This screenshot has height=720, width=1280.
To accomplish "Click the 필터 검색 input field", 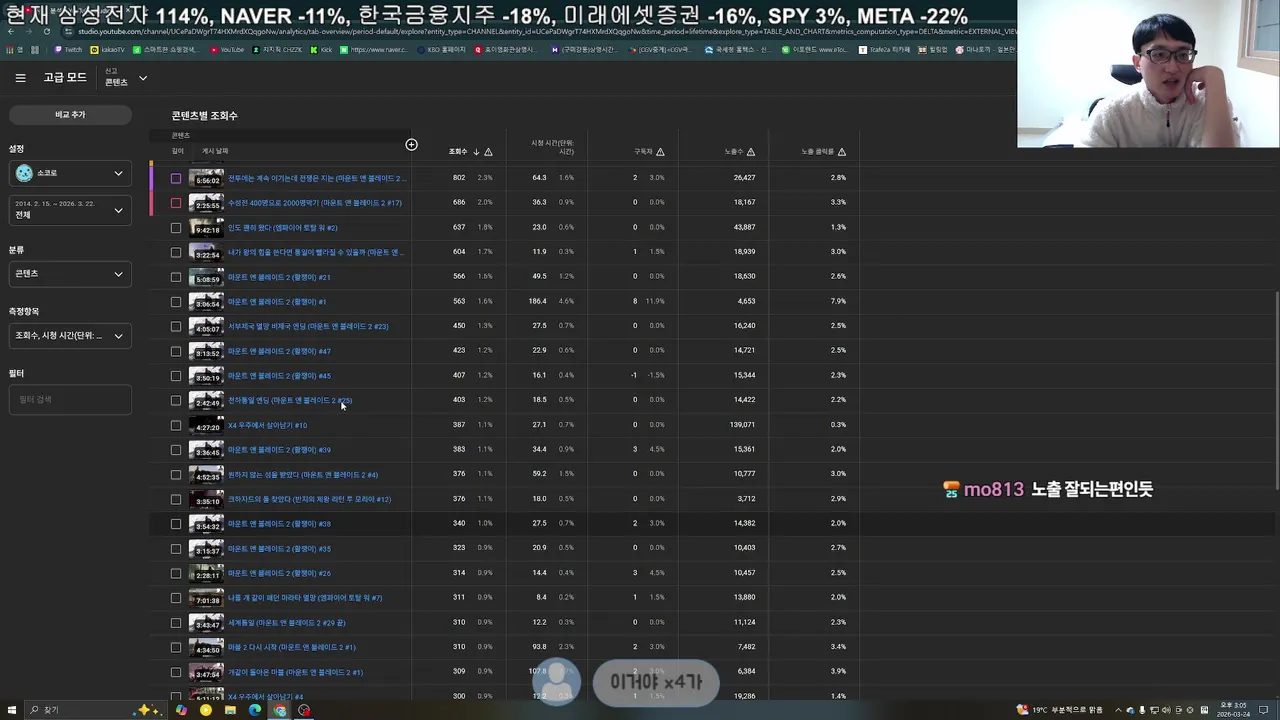I will click(70, 400).
